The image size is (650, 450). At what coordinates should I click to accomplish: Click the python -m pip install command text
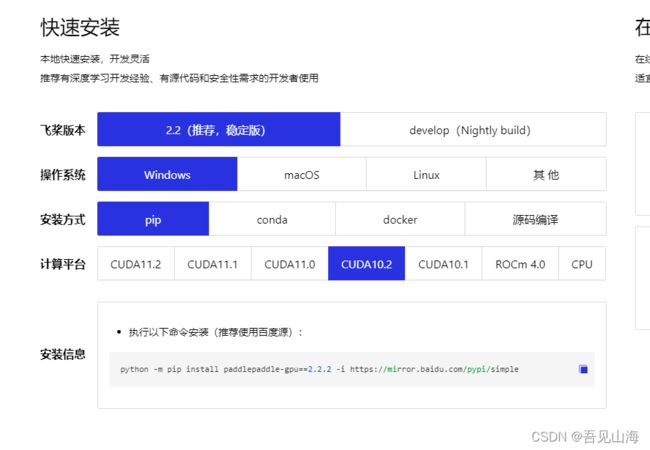(x=319, y=369)
